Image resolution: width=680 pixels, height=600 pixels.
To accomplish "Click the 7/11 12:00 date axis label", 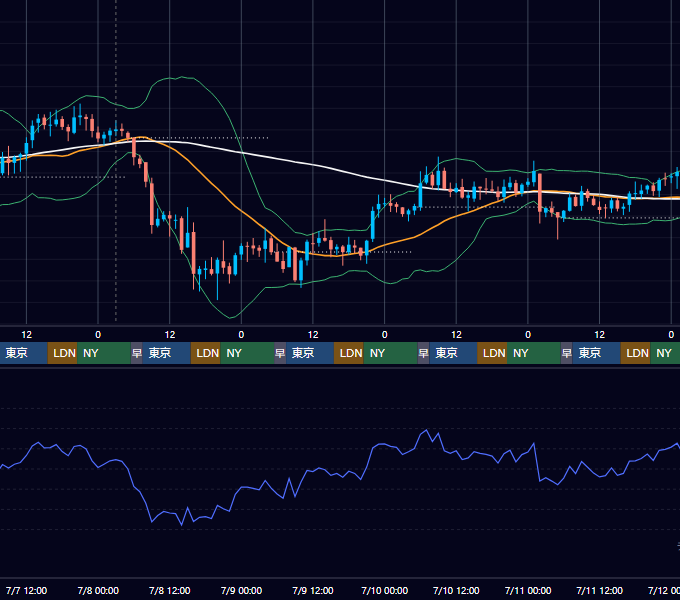I will click(x=599, y=590).
